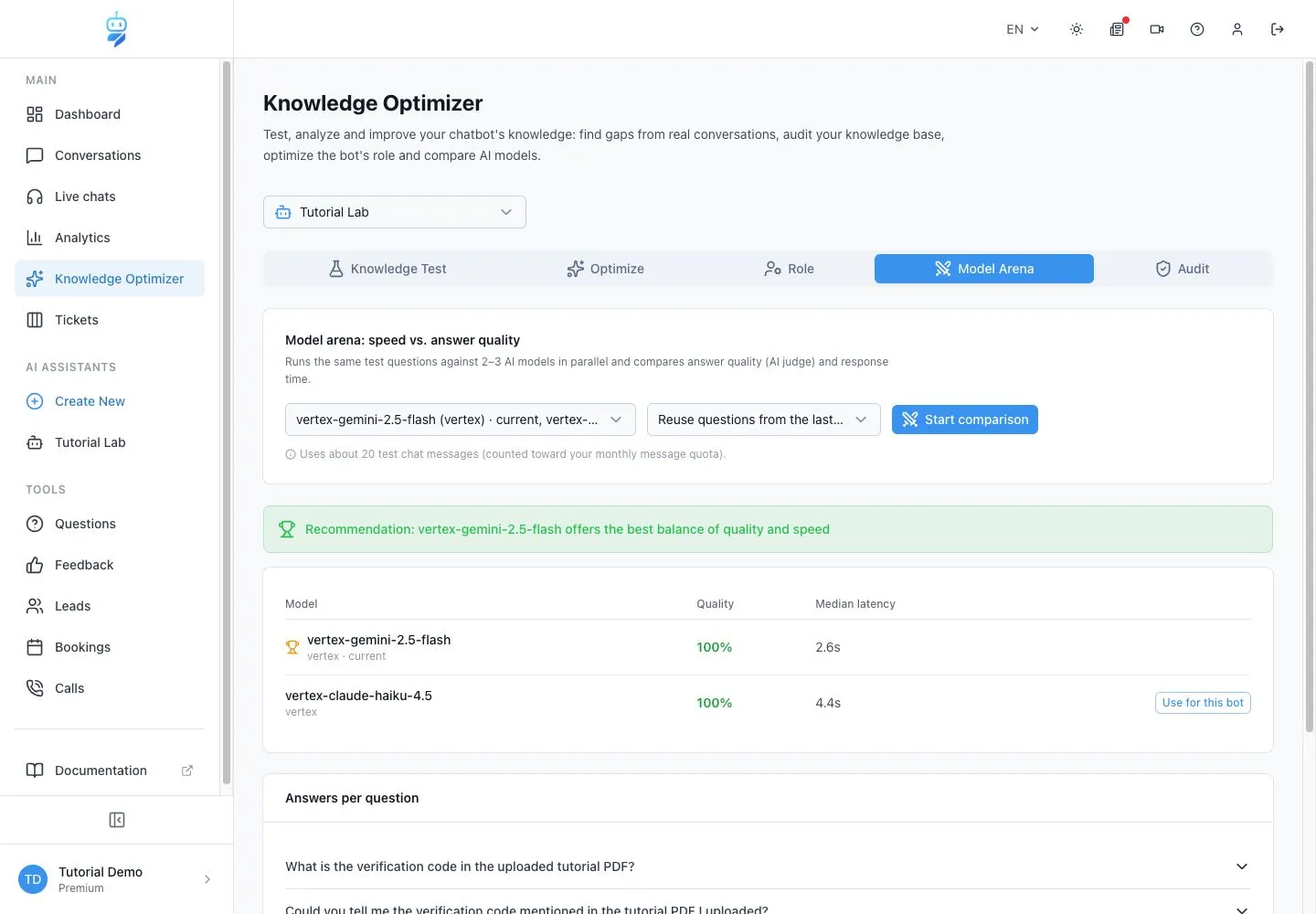1316x914 pixels.
Task: Switch to the Audit tab
Action: click(1182, 269)
